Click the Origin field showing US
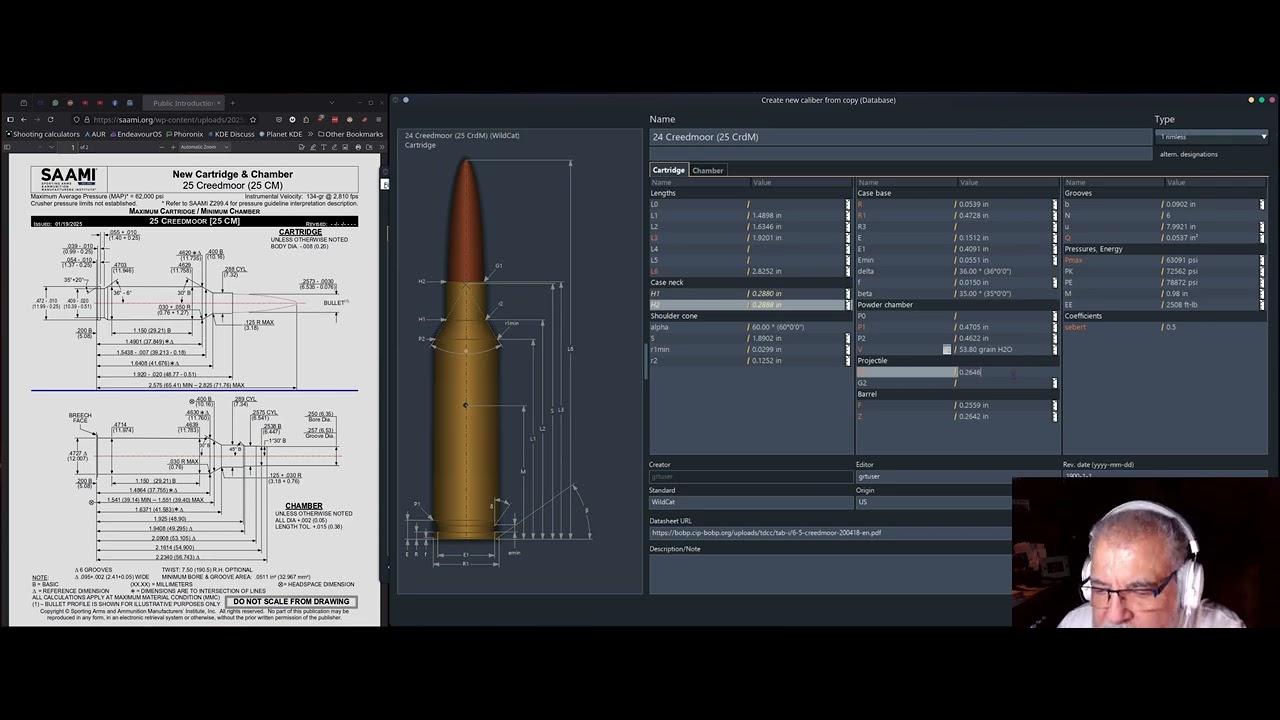The height and width of the screenshot is (720, 1280). pyautogui.click(x=933, y=502)
